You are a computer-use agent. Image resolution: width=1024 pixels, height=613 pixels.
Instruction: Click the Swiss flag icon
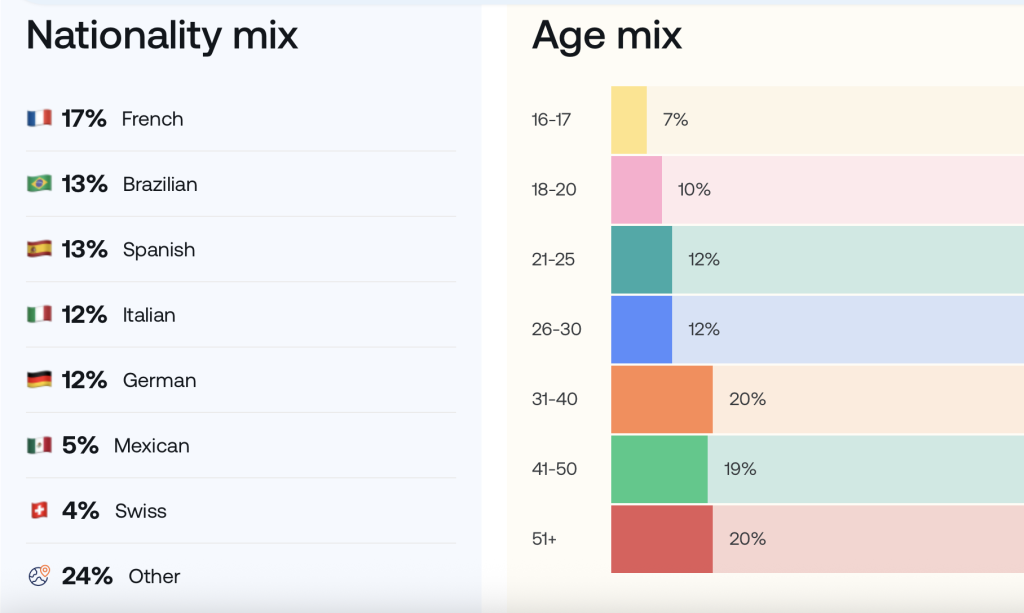click(39, 511)
